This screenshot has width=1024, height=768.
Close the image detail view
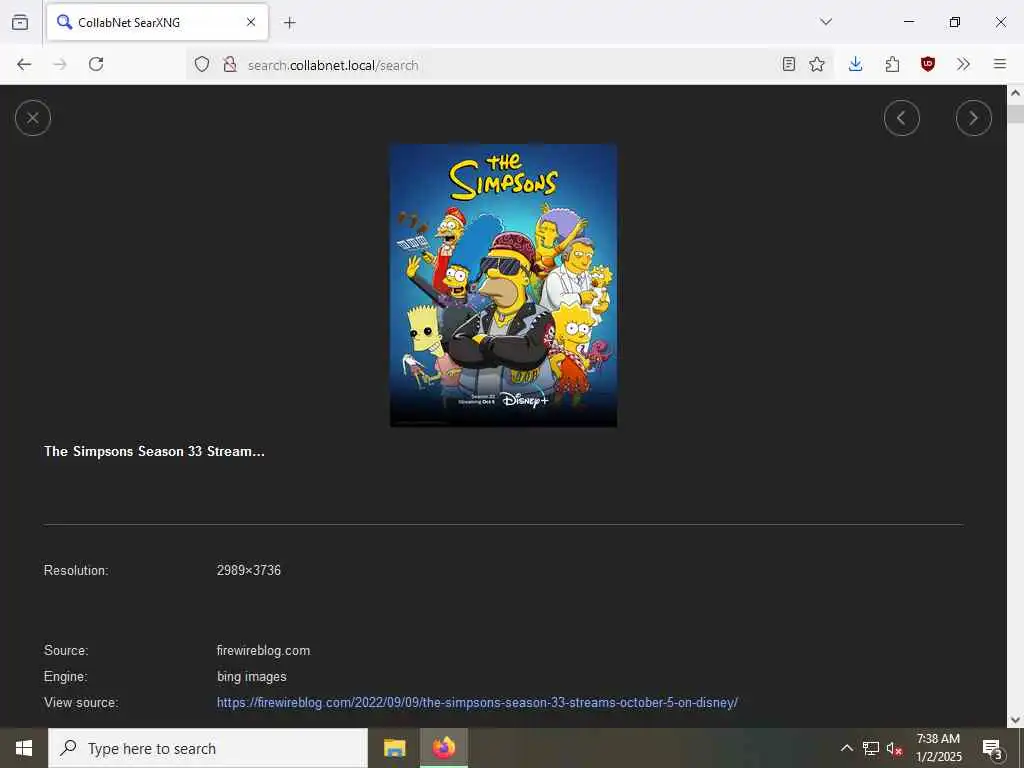point(33,118)
